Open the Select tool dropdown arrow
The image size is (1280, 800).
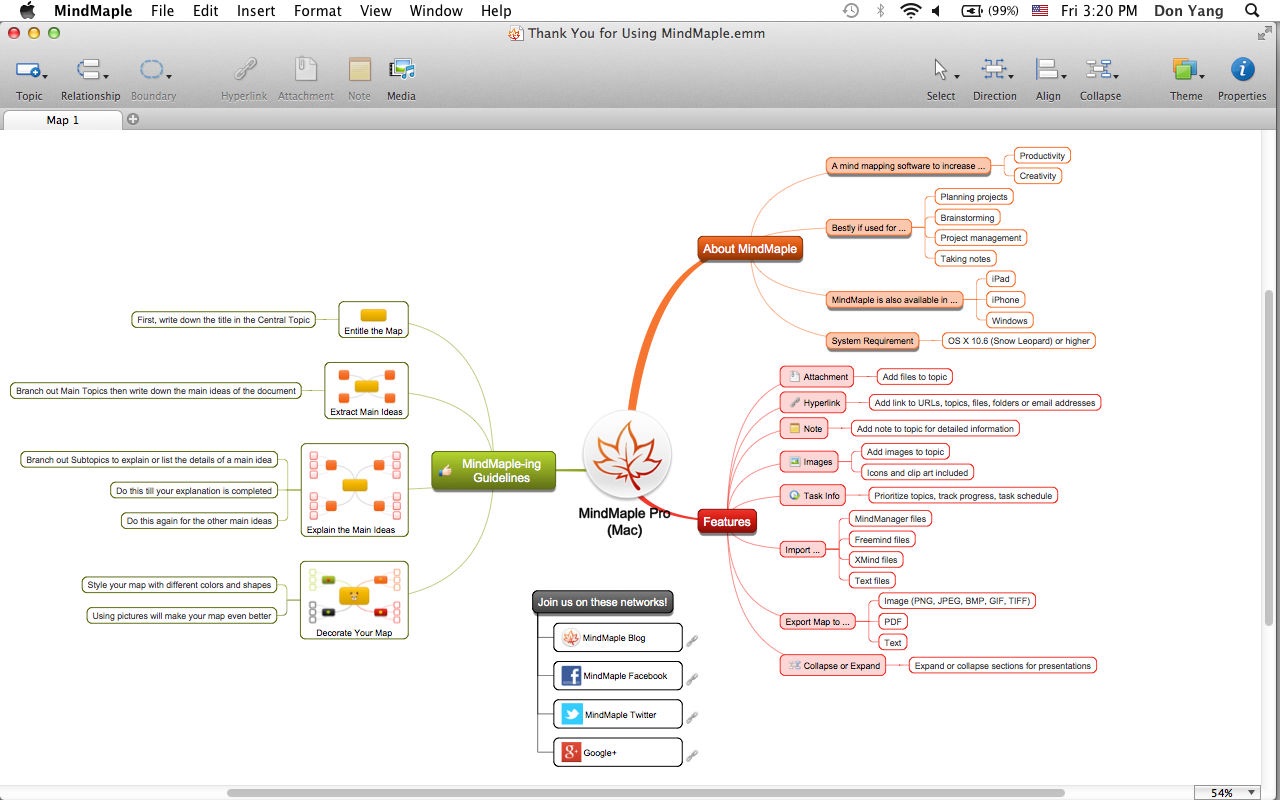tap(957, 77)
